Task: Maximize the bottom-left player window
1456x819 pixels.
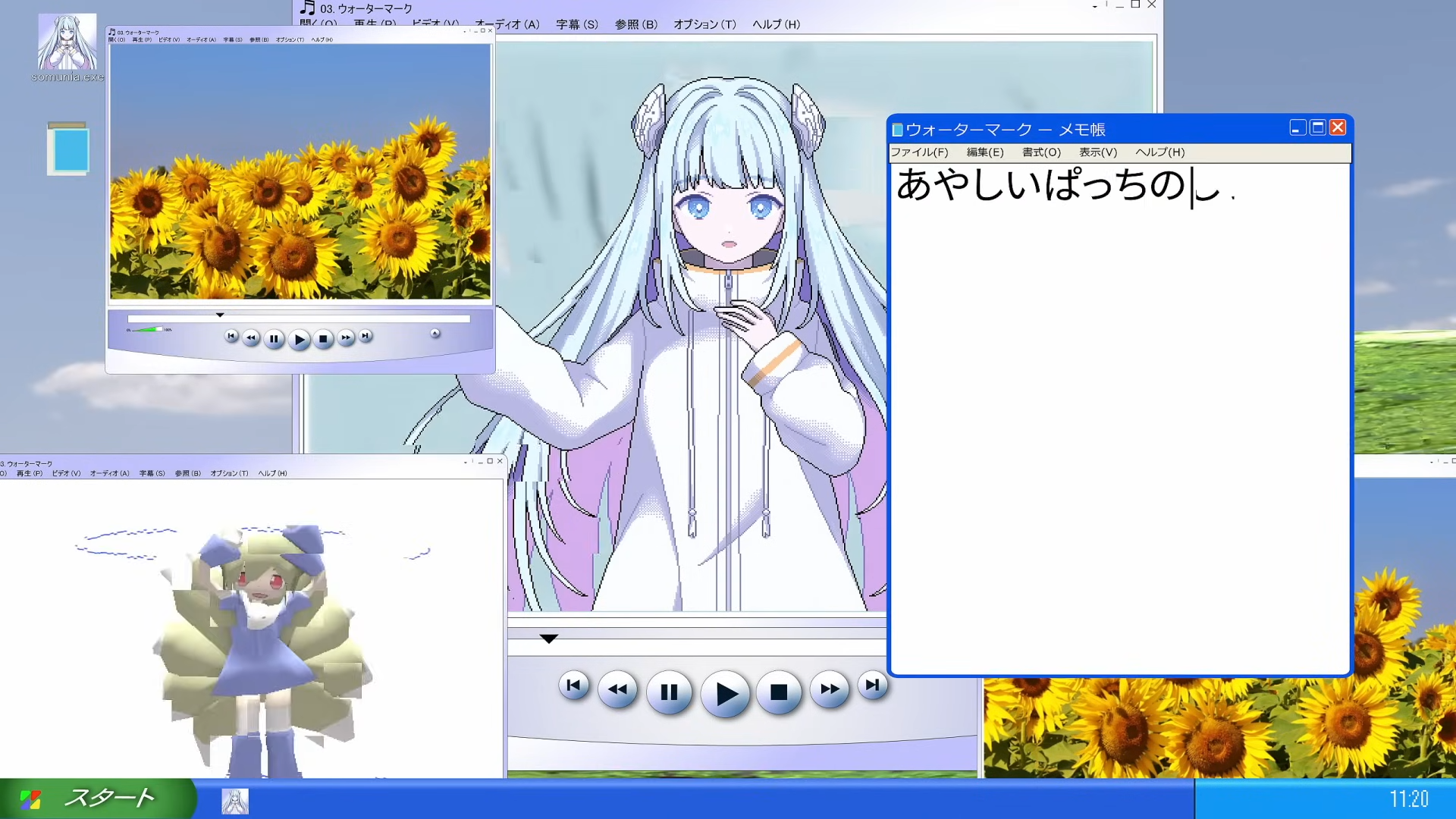Action: [490, 461]
